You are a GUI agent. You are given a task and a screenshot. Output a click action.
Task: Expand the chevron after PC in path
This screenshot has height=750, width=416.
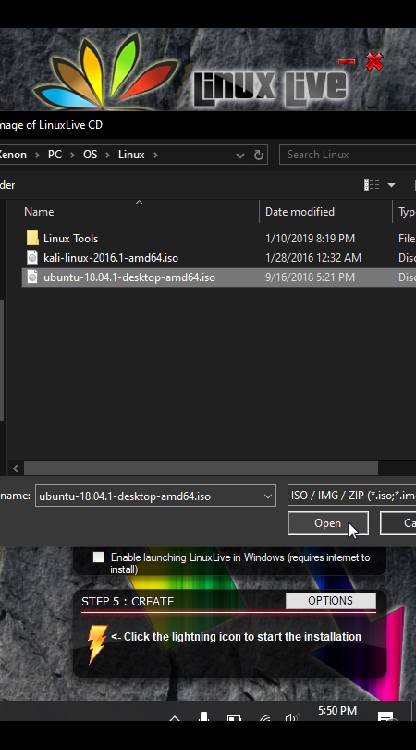click(x=73, y=155)
